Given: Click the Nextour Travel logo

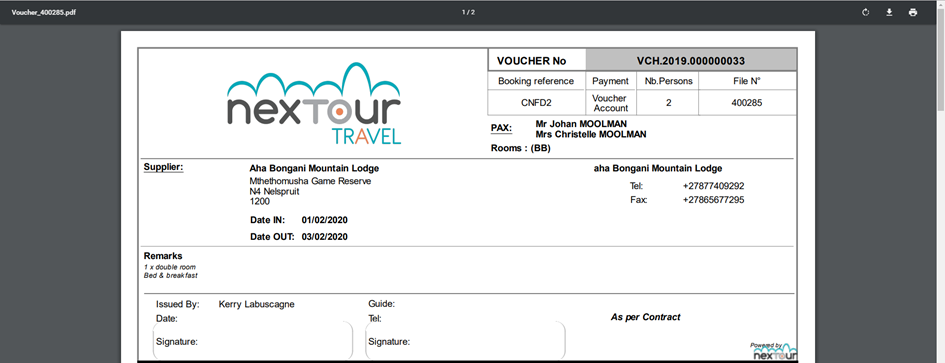Looking at the screenshot, I should 314,104.
